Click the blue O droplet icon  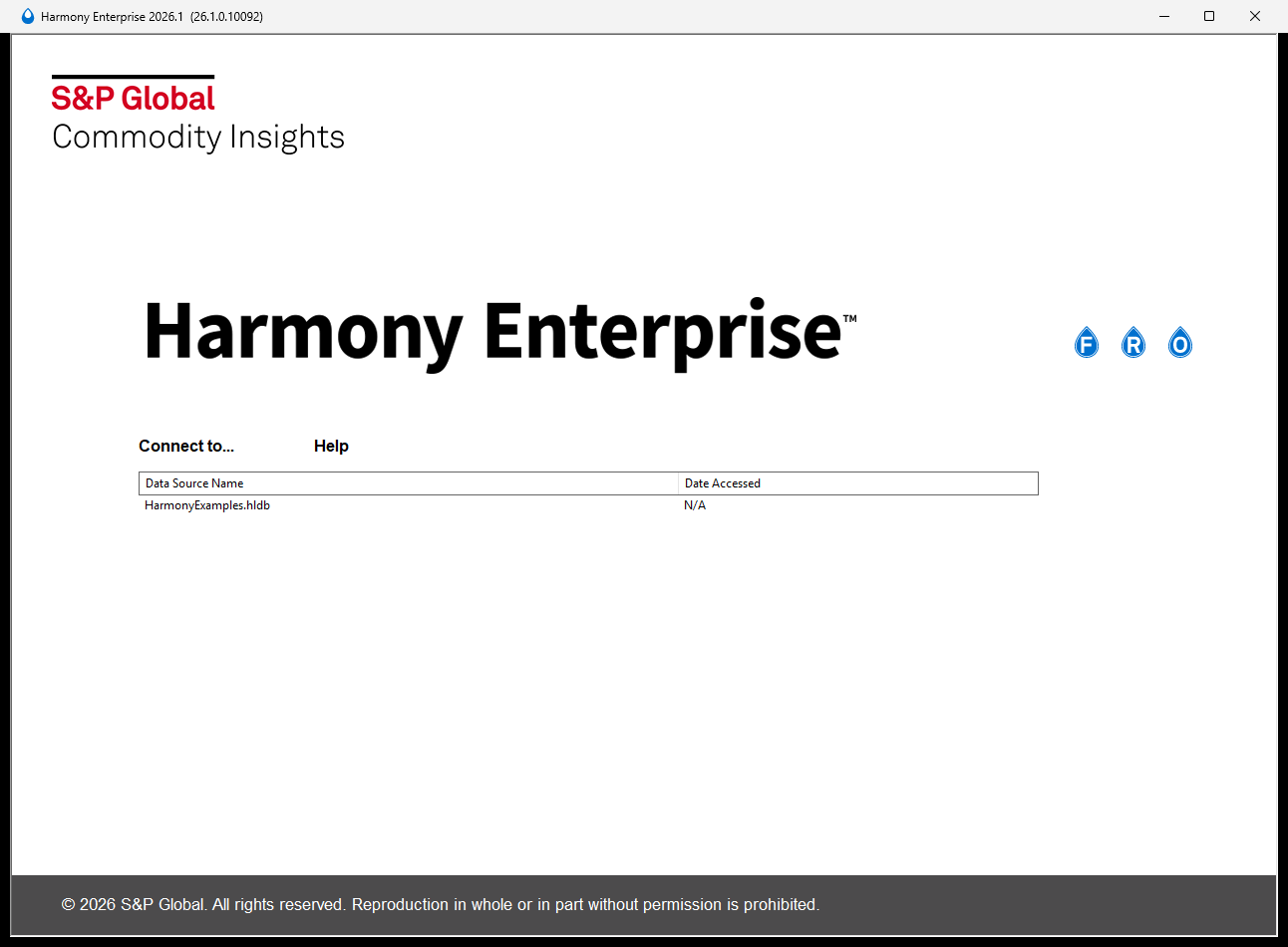[x=1180, y=343]
